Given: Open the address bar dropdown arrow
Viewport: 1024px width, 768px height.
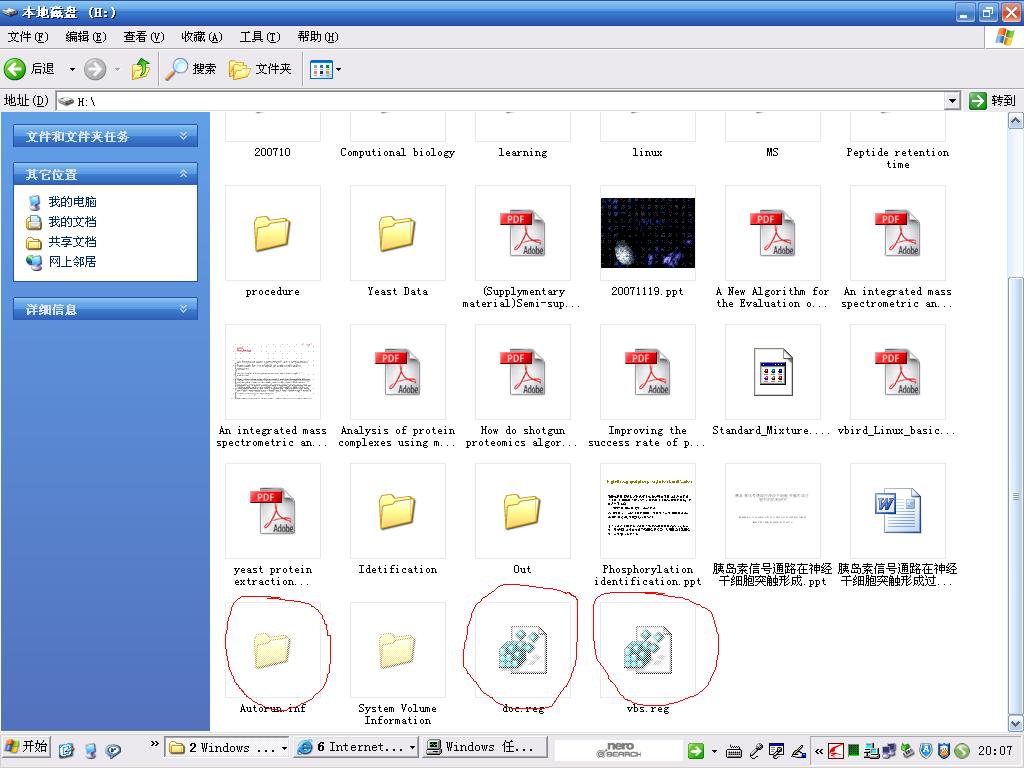Looking at the screenshot, I should (x=952, y=101).
